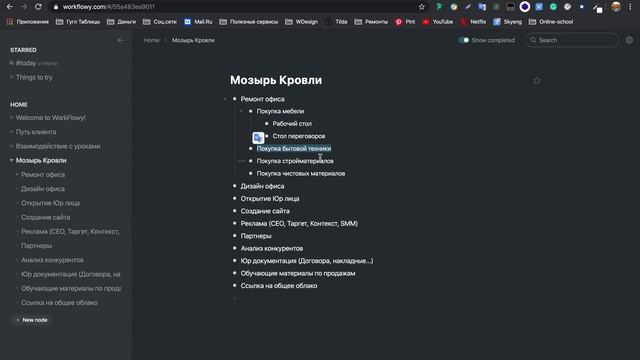Viewport: 640px width, 360px height.
Task: Open the Приложения apps shortcut
Action: pos(28,22)
